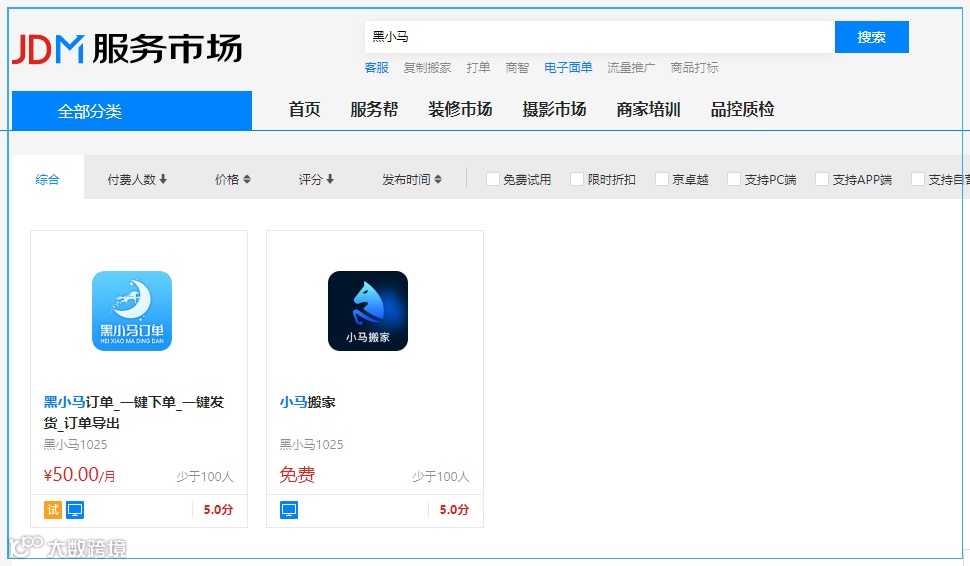970x566 pixels.
Task: Enable the 限时折扣 filter checkbox
Action: point(577,179)
